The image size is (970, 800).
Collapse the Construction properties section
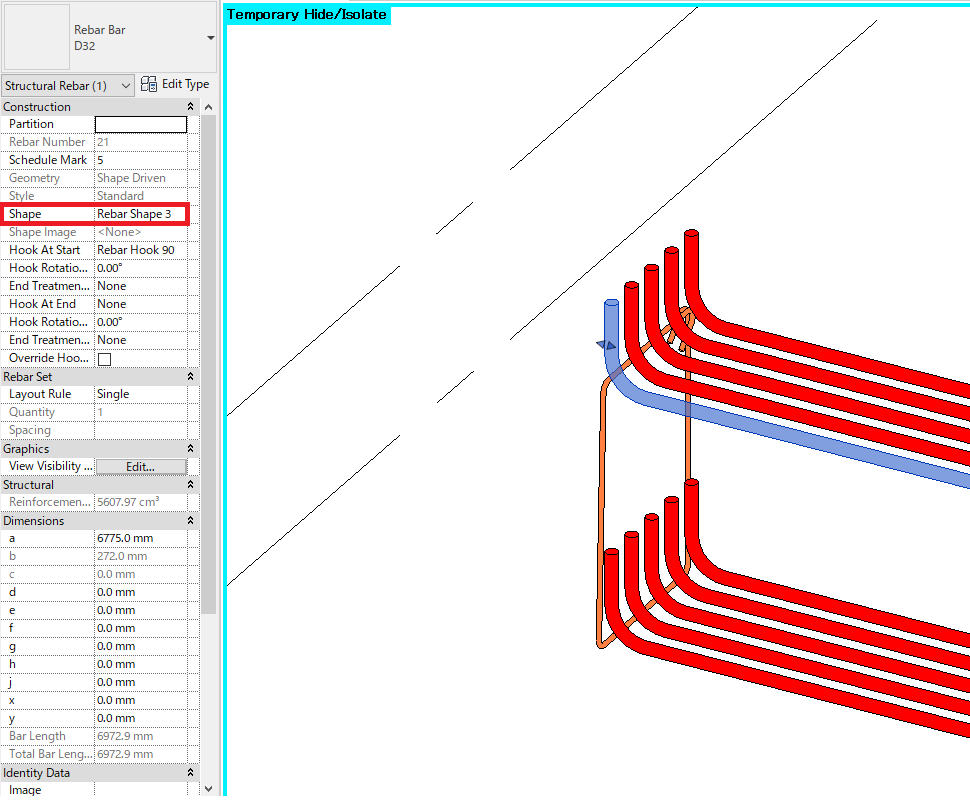pyautogui.click(x=188, y=106)
